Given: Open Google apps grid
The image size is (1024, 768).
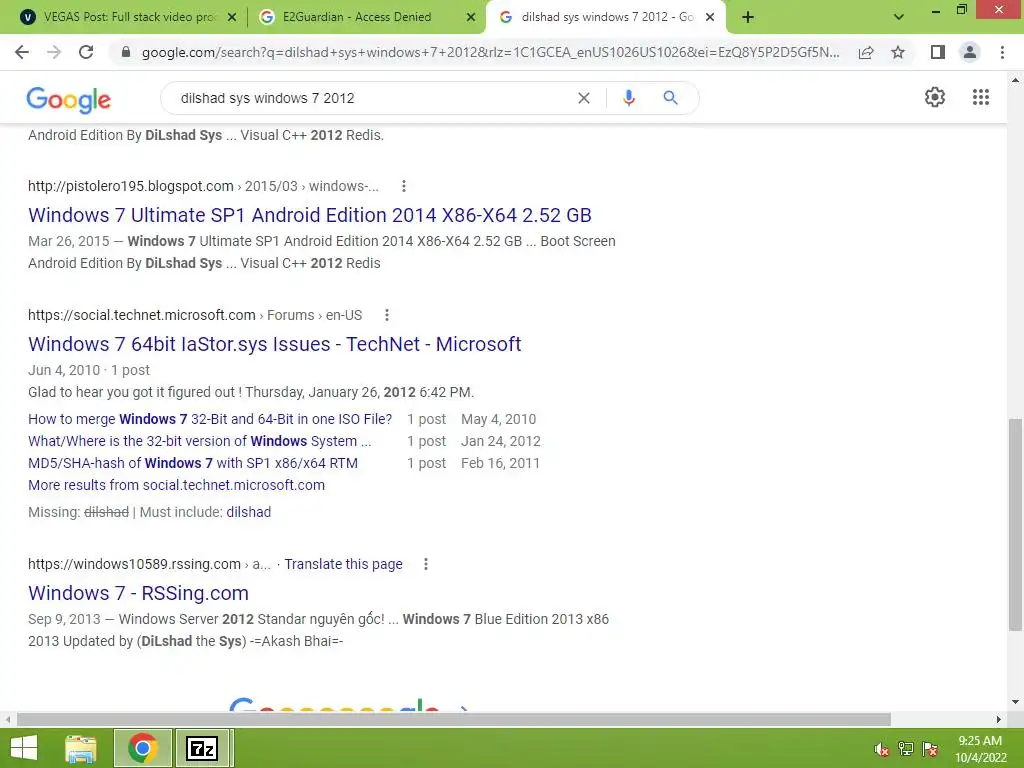Looking at the screenshot, I should click(x=980, y=97).
